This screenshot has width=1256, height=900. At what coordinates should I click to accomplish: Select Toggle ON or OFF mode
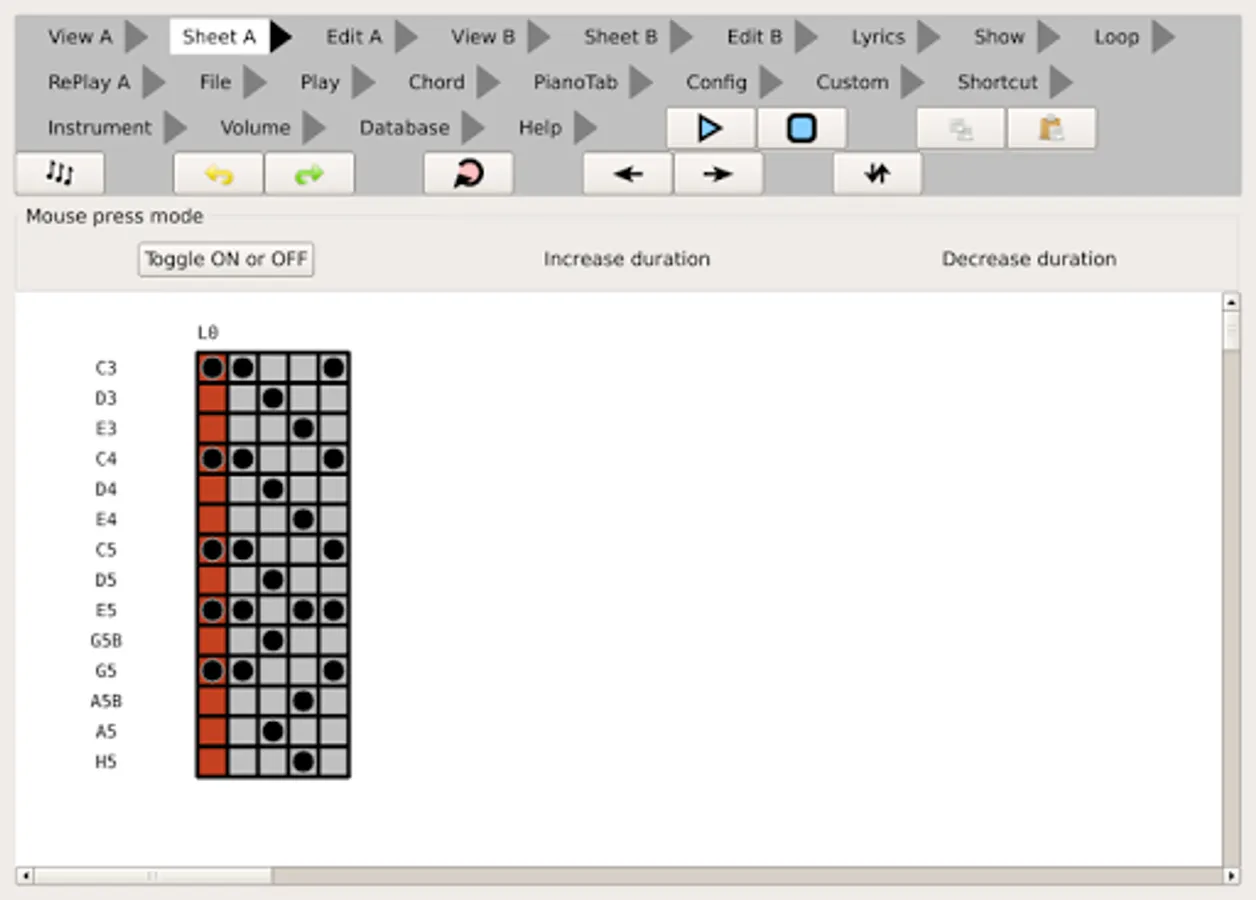coord(226,259)
